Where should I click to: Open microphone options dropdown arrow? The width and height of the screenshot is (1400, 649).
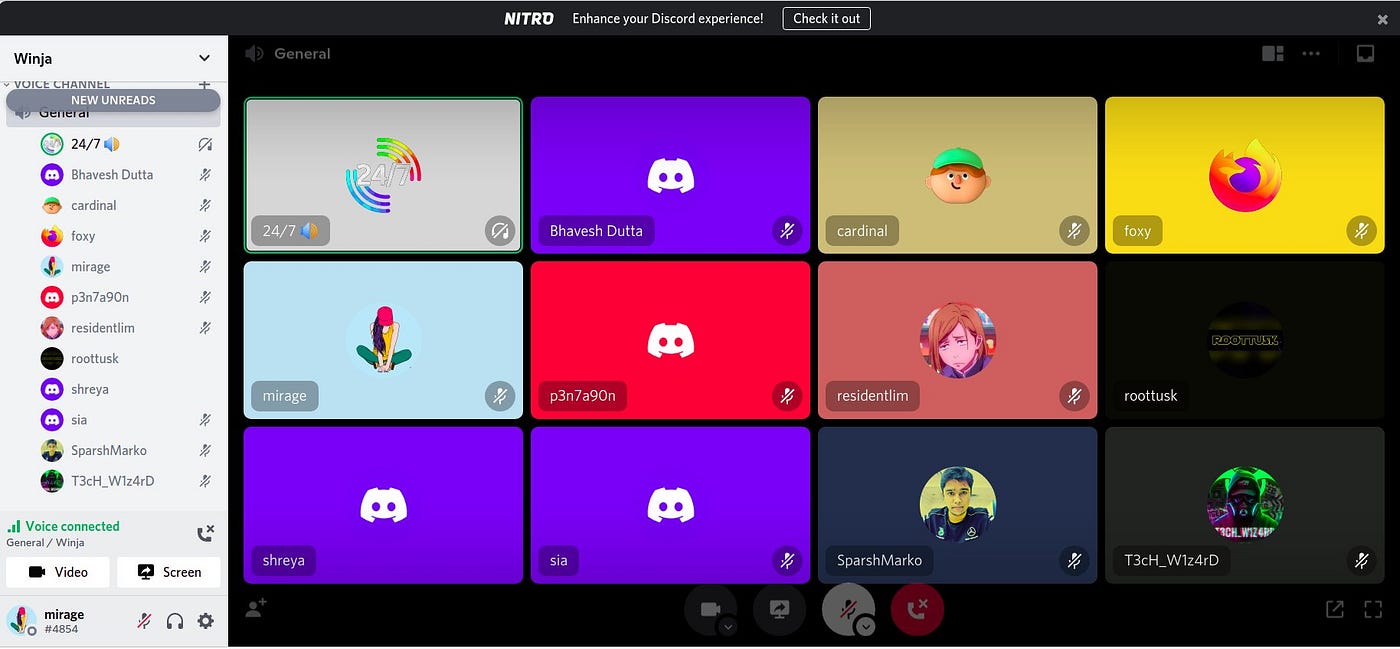point(866,627)
